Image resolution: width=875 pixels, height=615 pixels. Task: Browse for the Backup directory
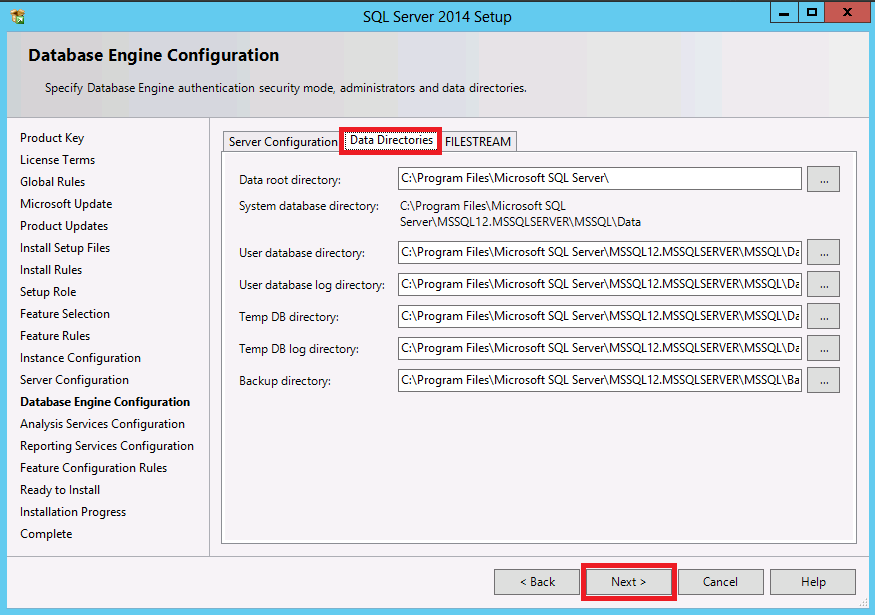[824, 381]
